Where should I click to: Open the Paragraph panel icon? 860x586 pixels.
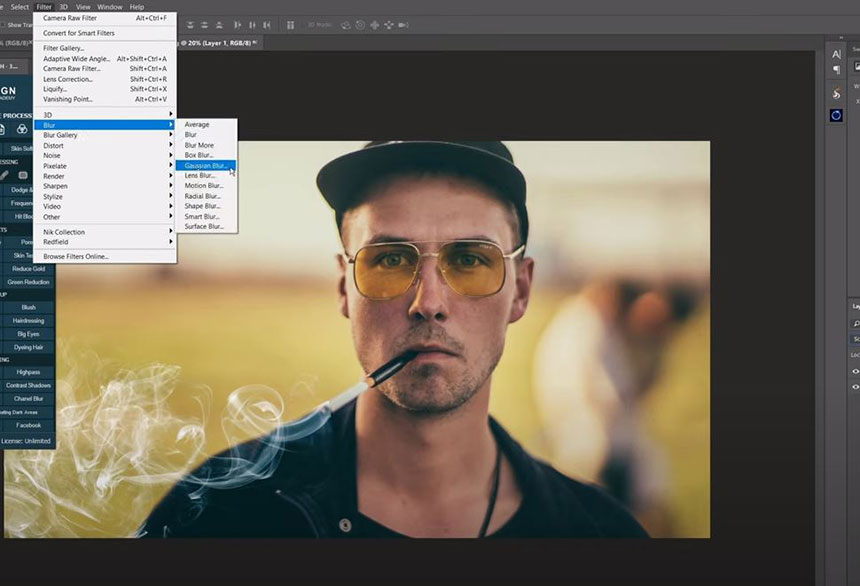836,69
